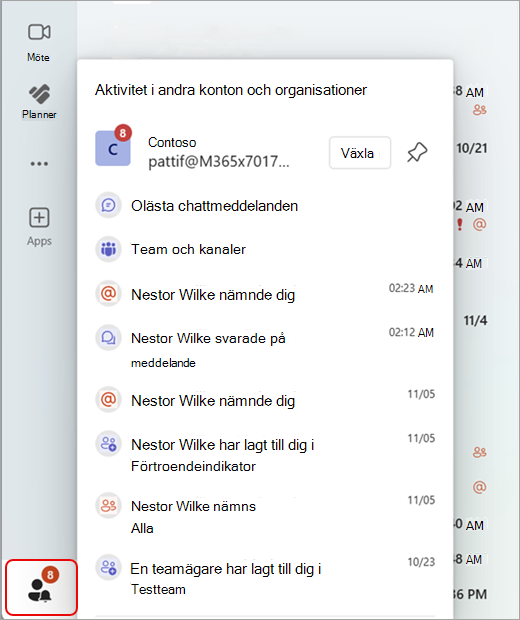The width and height of the screenshot is (520, 620).
Task: Click the add-to-team icon beside Testteam notification
Action: tap(108, 567)
